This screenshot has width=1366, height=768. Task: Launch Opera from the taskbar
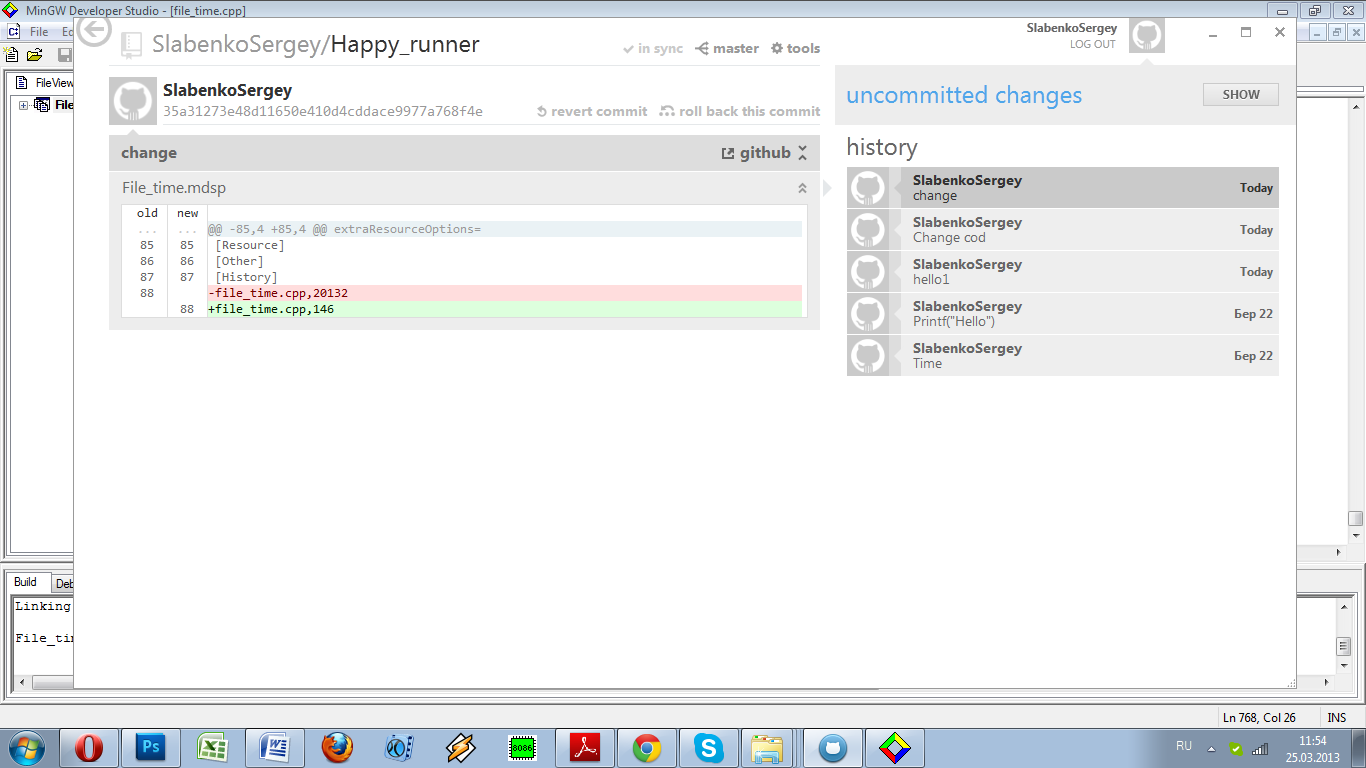(x=89, y=748)
